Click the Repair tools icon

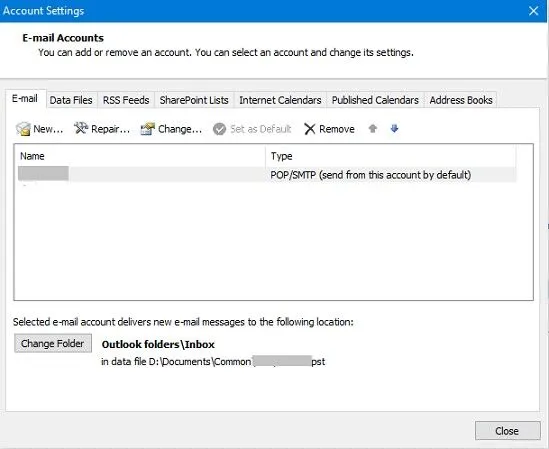(x=81, y=129)
